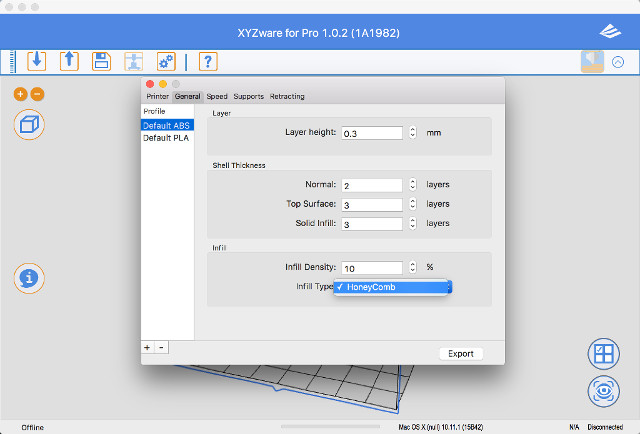Click the Solid Infill layers field

pos(372,224)
